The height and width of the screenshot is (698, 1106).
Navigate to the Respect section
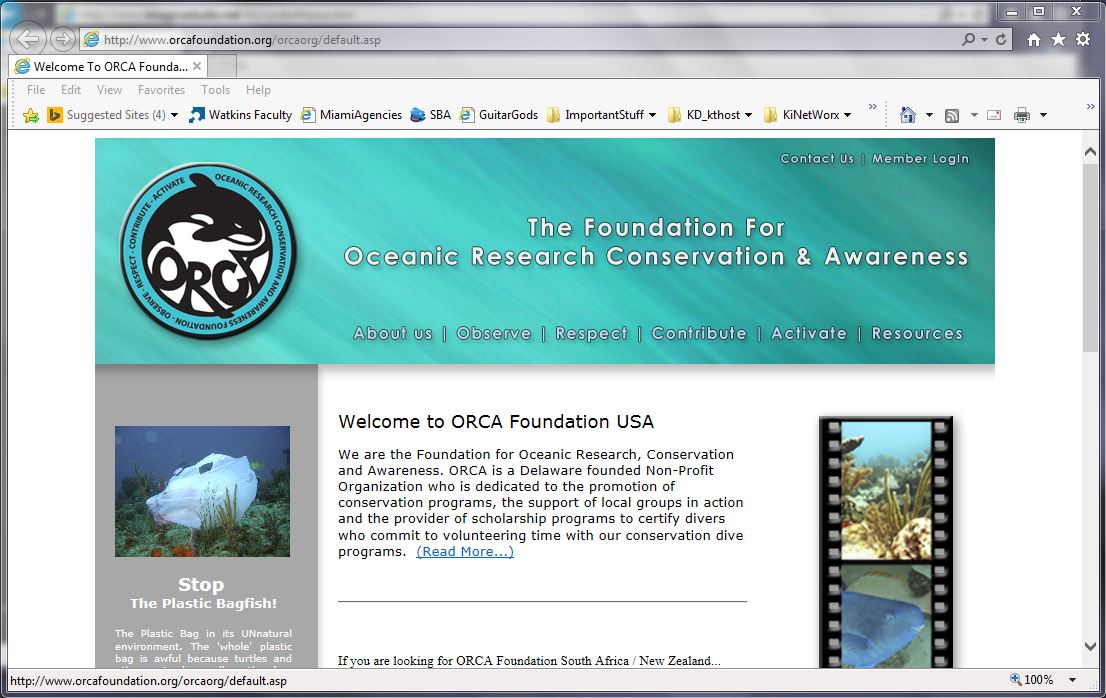(591, 333)
